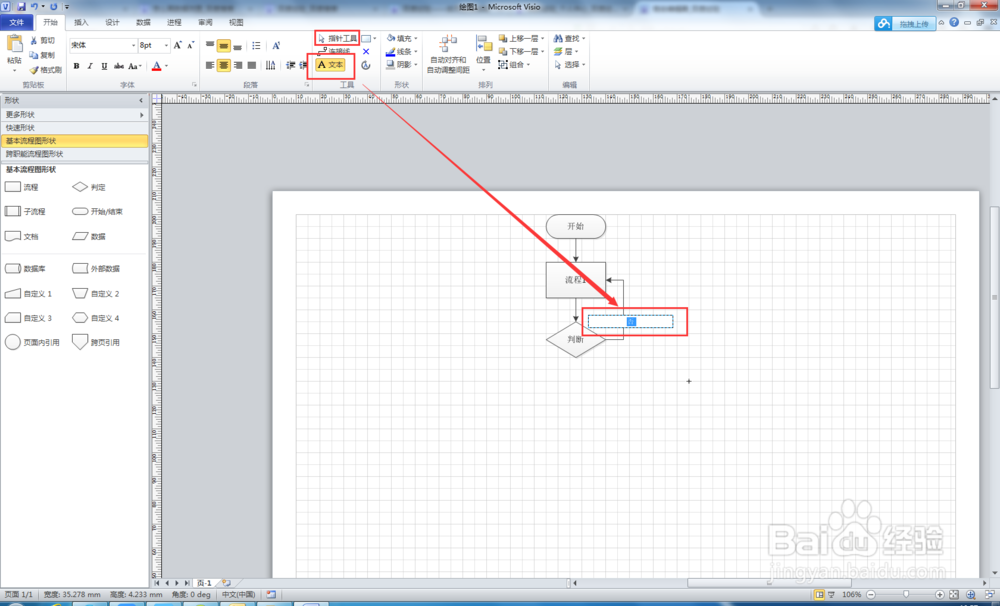Click the Save icon in quick access toolbar

coord(21,6)
